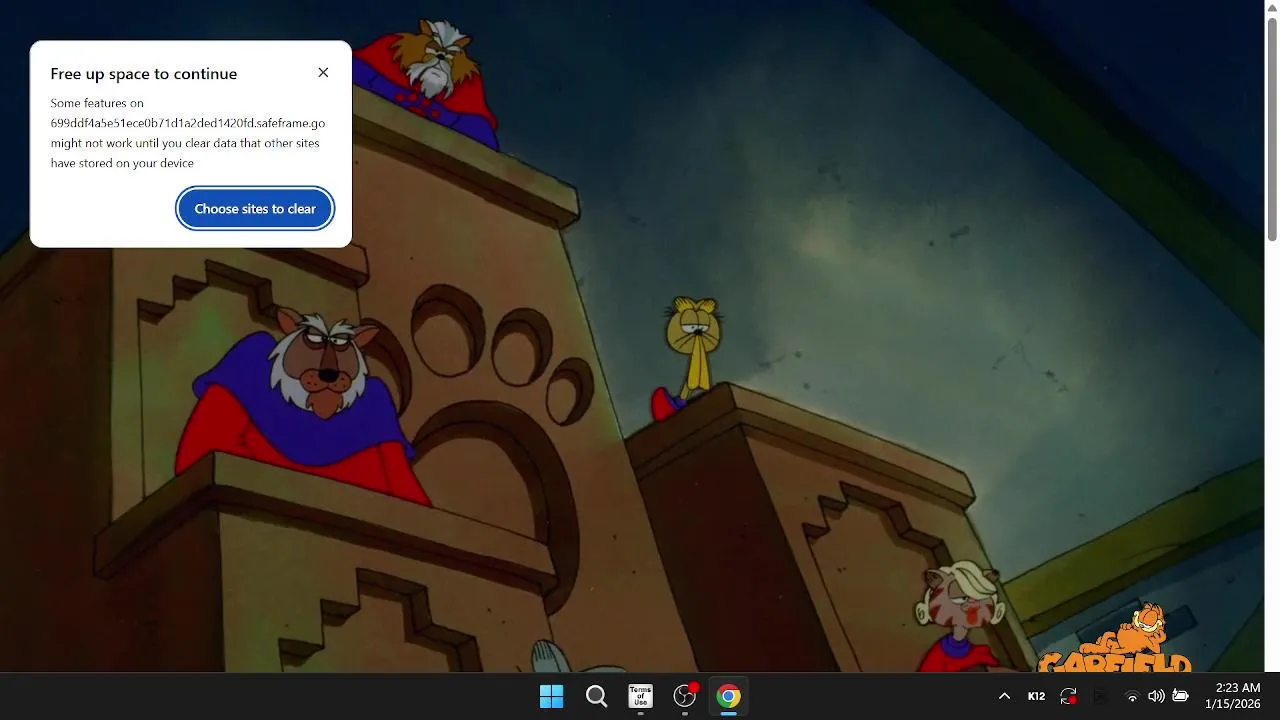Click the dimmed tray icon next to Wi-Fi
1280x720 pixels.
click(x=1100, y=697)
